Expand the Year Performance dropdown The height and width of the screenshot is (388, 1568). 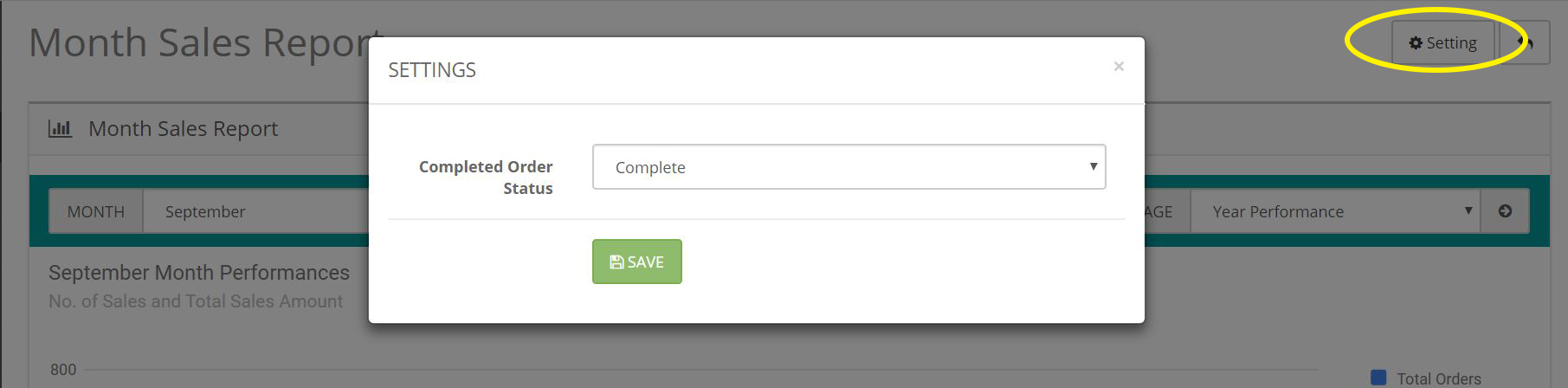coord(1335,211)
